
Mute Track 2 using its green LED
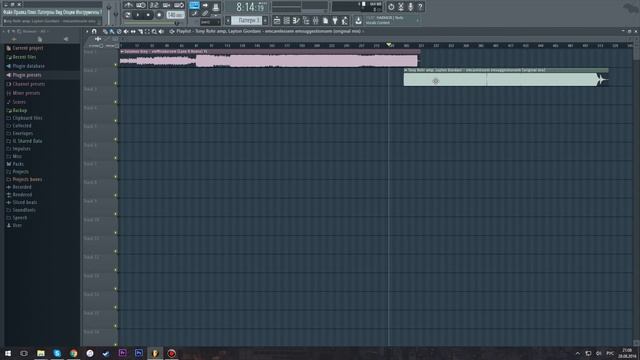(116, 83)
